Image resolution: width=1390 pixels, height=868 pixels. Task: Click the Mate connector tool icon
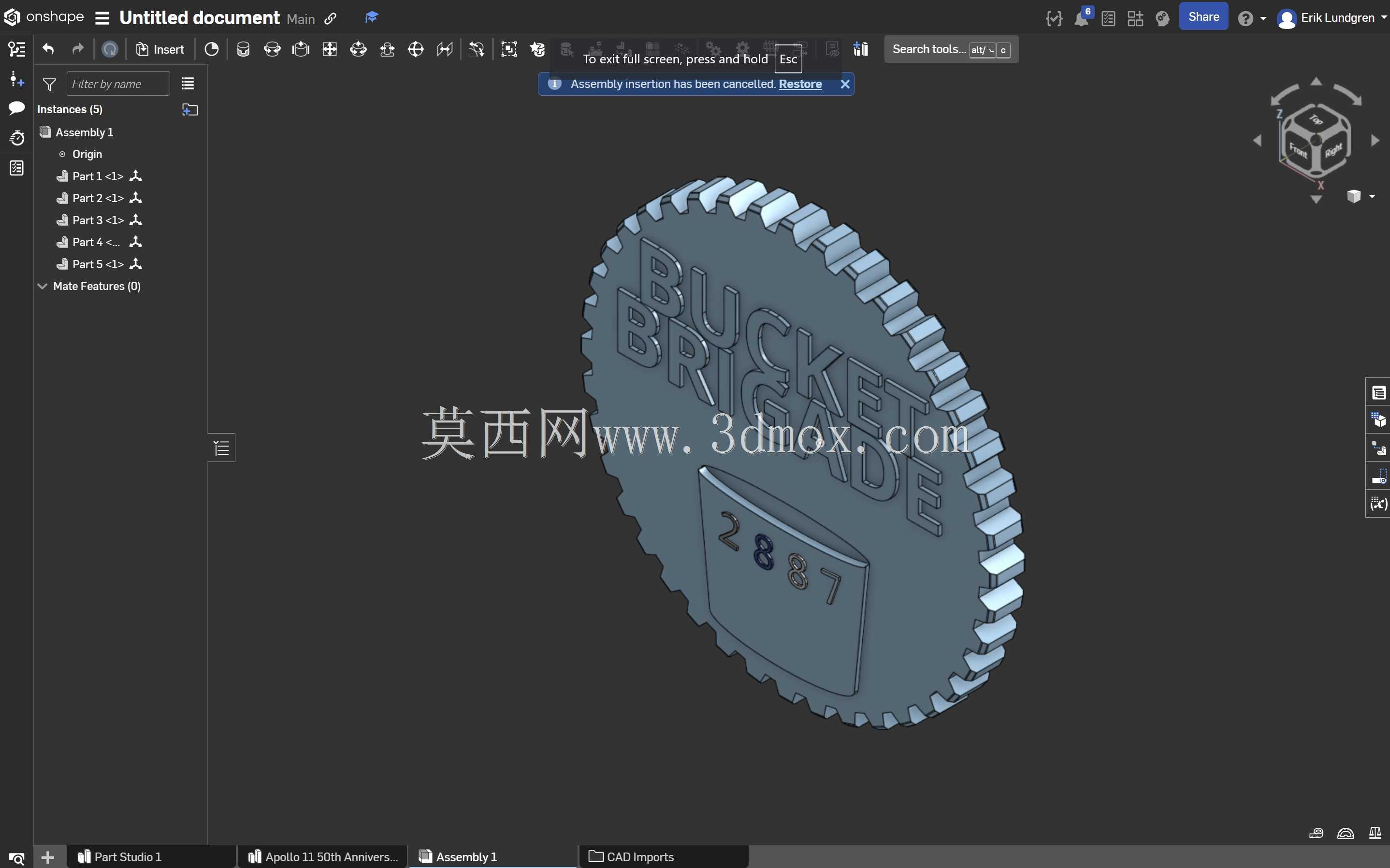(x=538, y=49)
